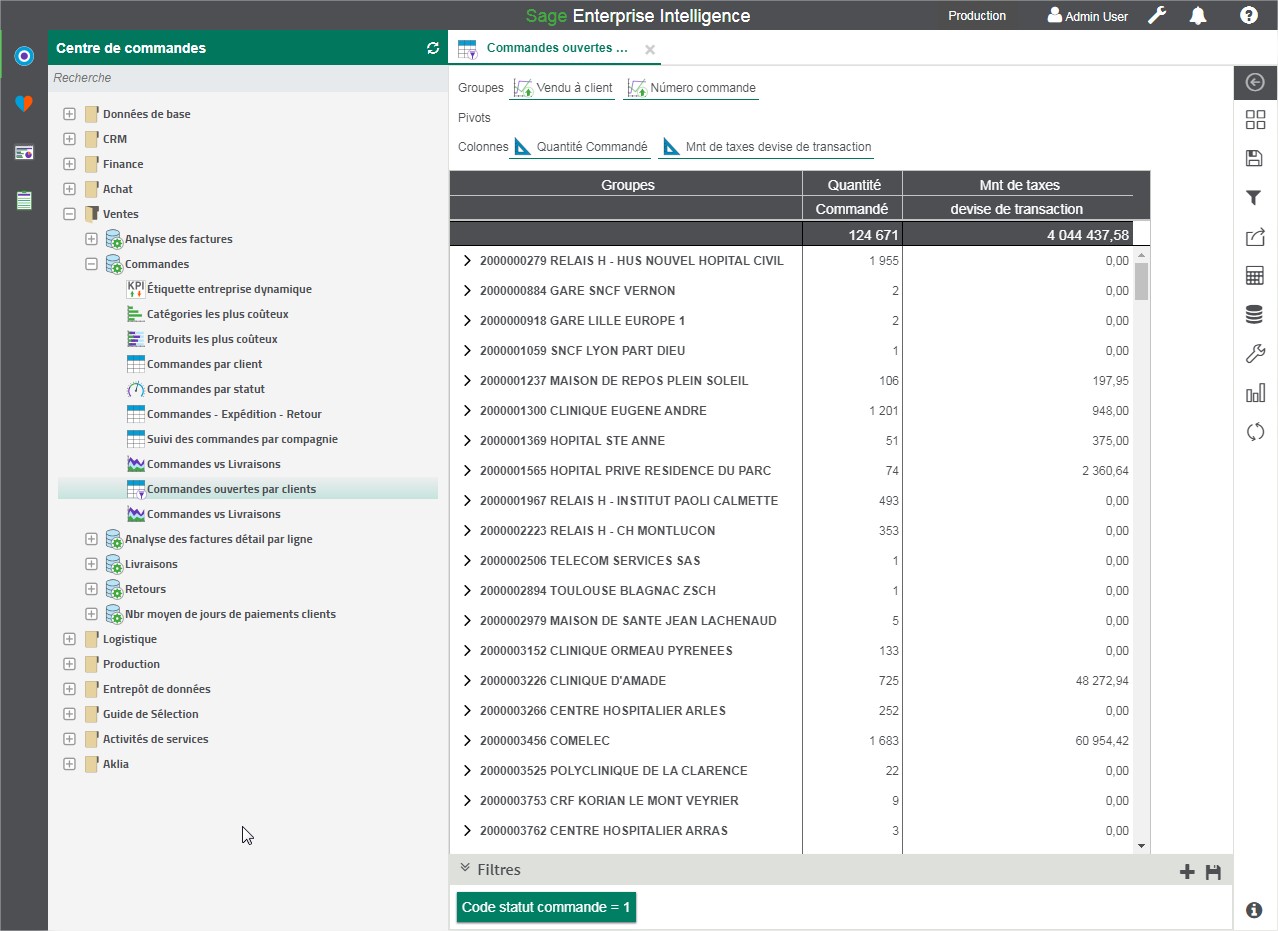Click Mnt de taxes devise de transaction chip

(x=767, y=147)
